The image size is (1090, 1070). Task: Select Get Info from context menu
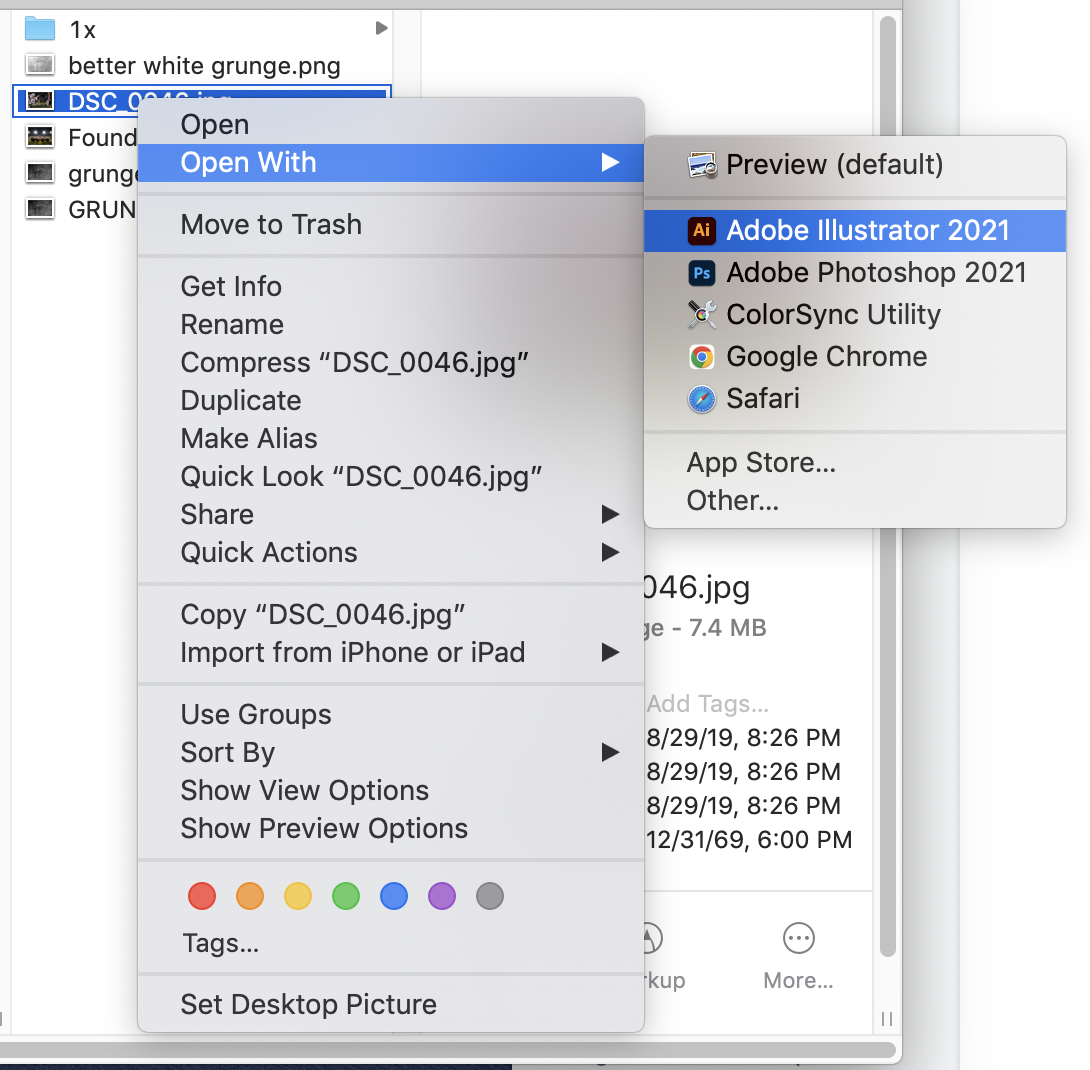click(x=231, y=287)
